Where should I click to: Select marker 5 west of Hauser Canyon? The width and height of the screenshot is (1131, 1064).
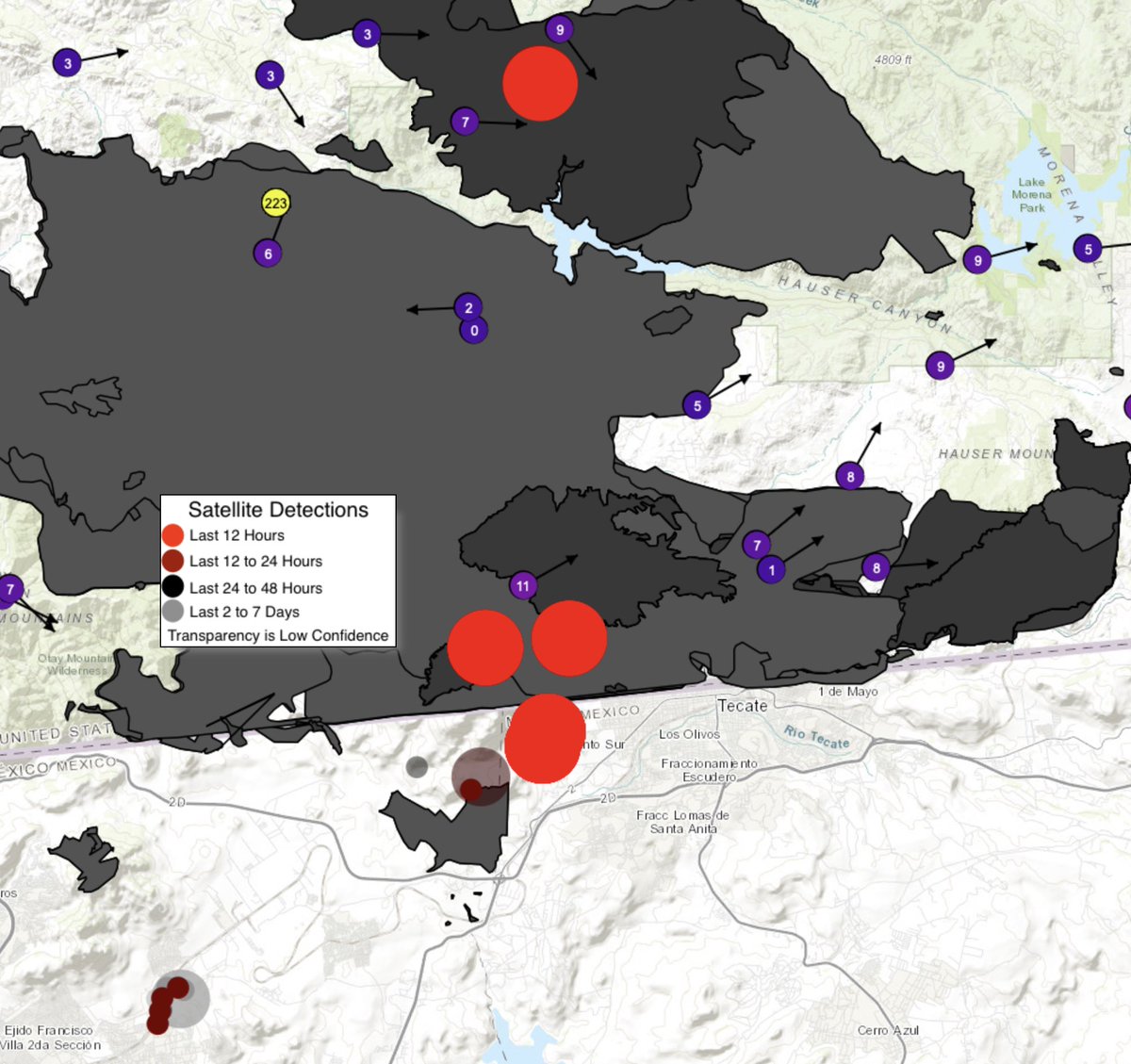point(697,406)
